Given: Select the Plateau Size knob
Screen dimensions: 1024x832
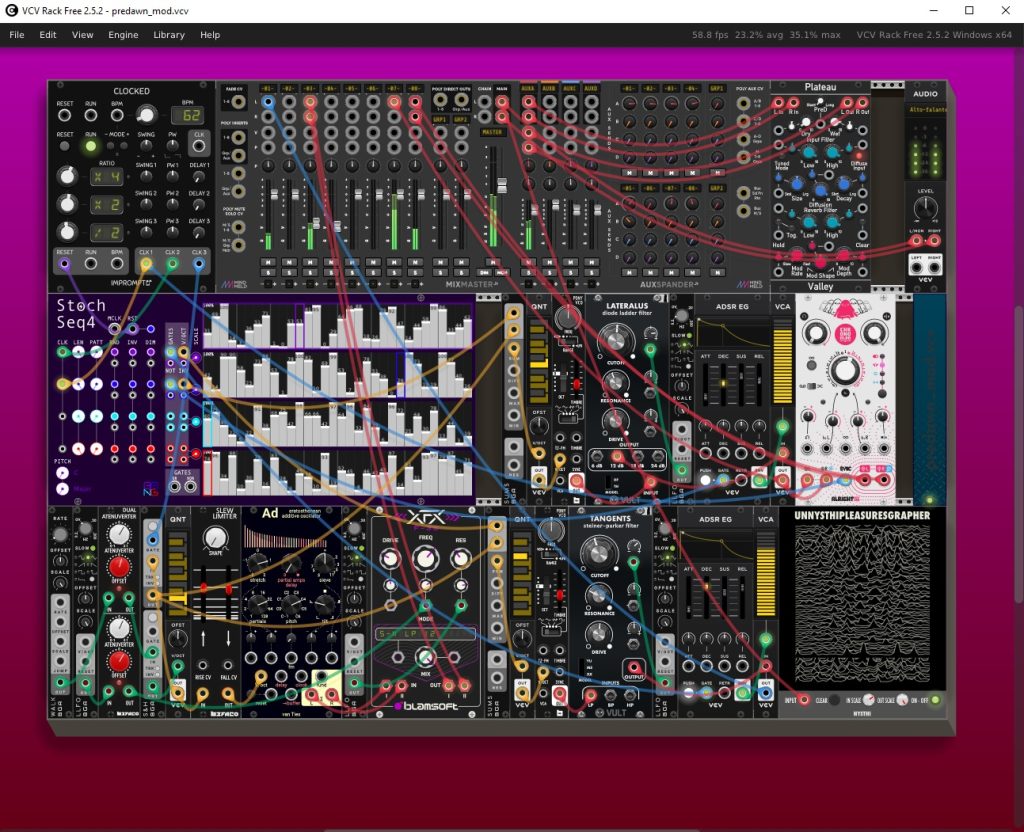Looking at the screenshot, I should point(797,185).
